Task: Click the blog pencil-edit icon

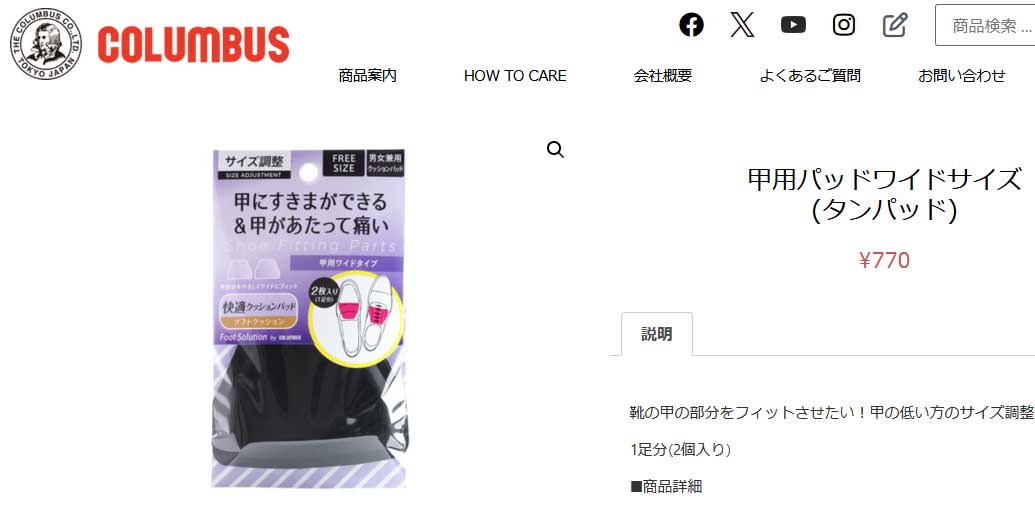Action: pos(895,25)
